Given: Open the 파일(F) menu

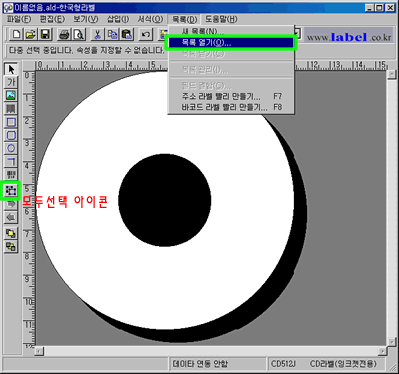Looking at the screenshot, I should (x=19, y=19).
